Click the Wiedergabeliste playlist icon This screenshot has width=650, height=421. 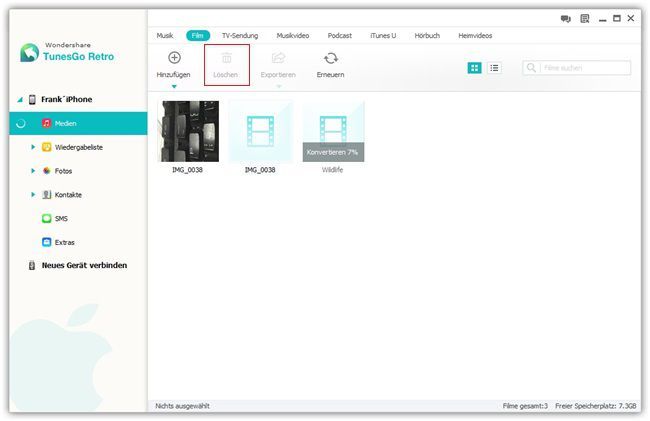click(x=46, y=147)
